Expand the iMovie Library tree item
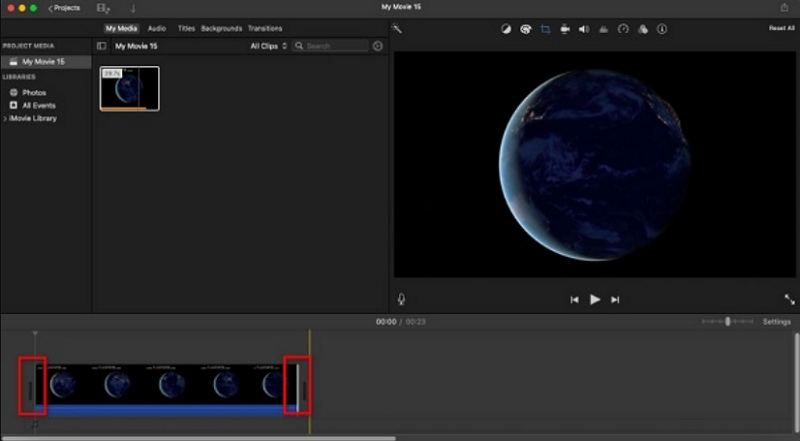The height and width of the screenshot is (441, 800). coord(5,118)
